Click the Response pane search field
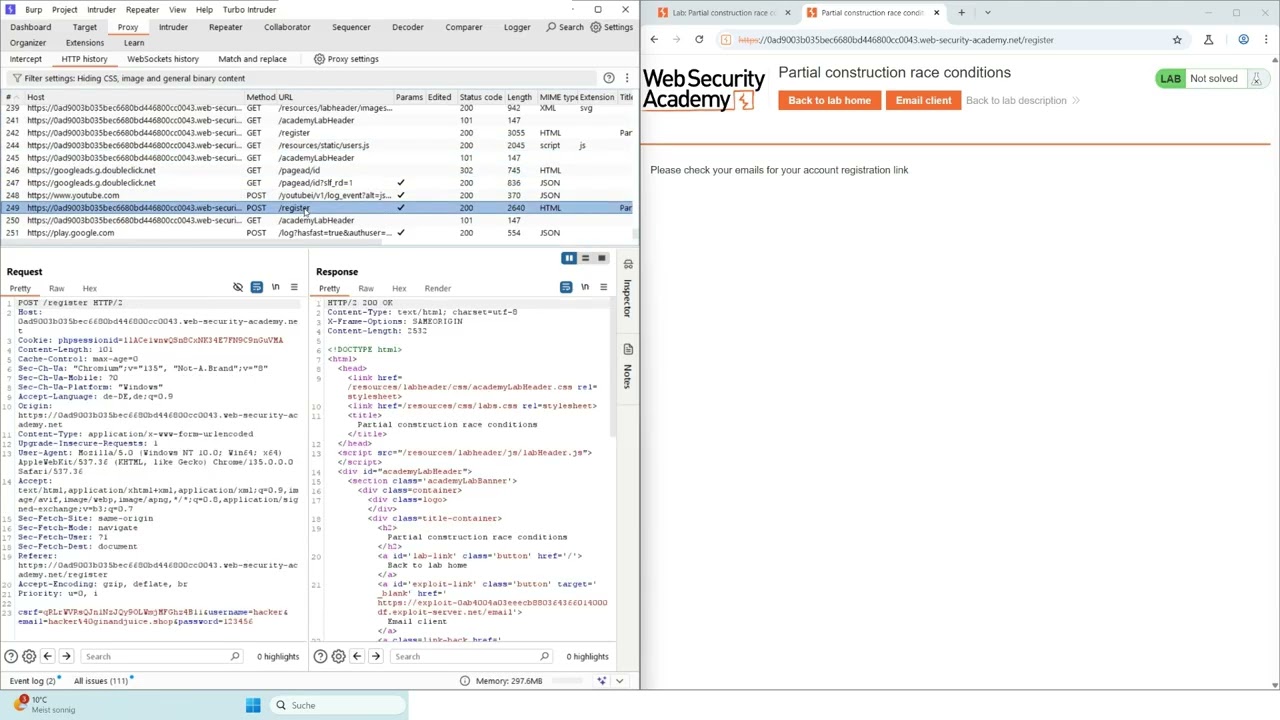1280x720 pixels. click(x=471, y=657)
